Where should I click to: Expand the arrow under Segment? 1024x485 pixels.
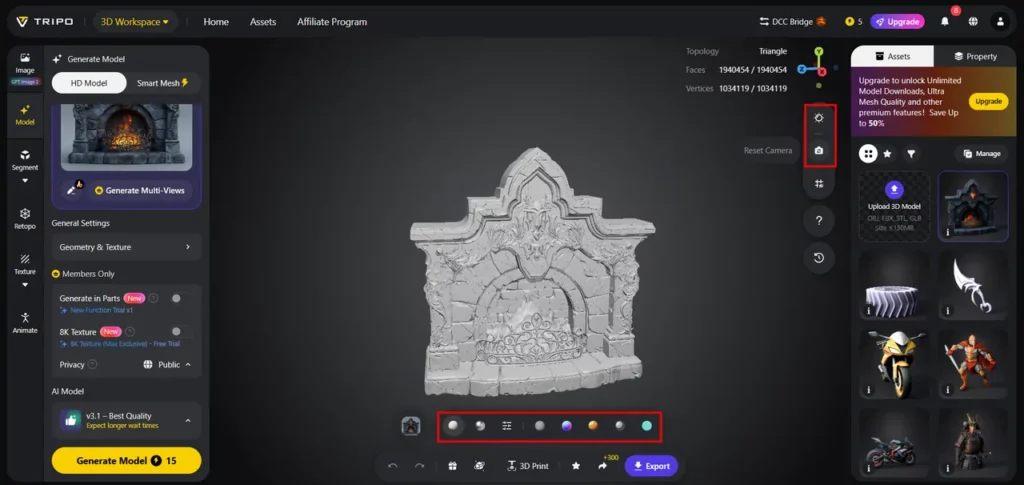[x=25, y=181]
